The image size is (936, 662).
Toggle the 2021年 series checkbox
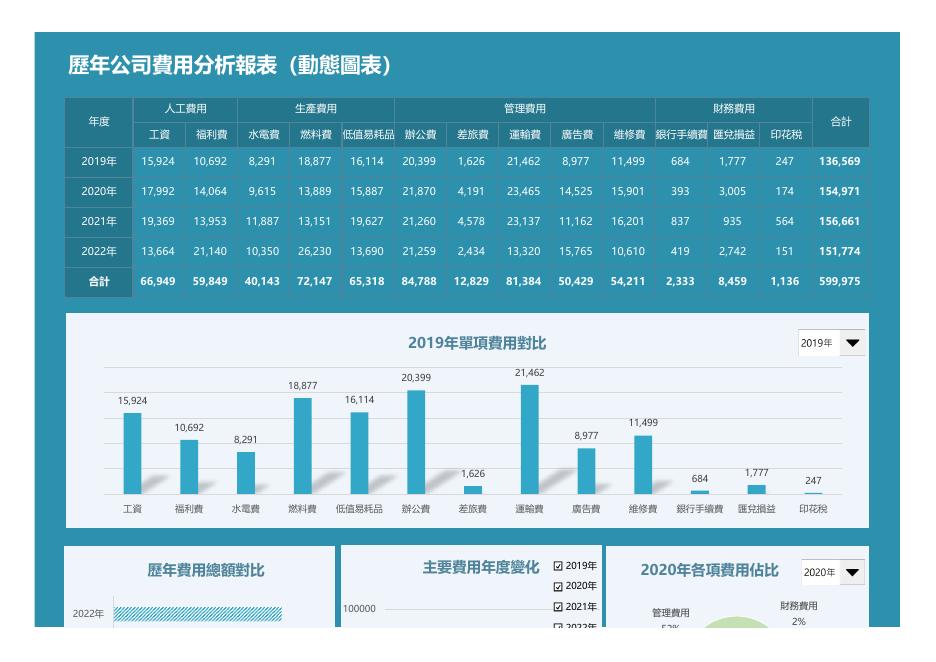(558, 606)
